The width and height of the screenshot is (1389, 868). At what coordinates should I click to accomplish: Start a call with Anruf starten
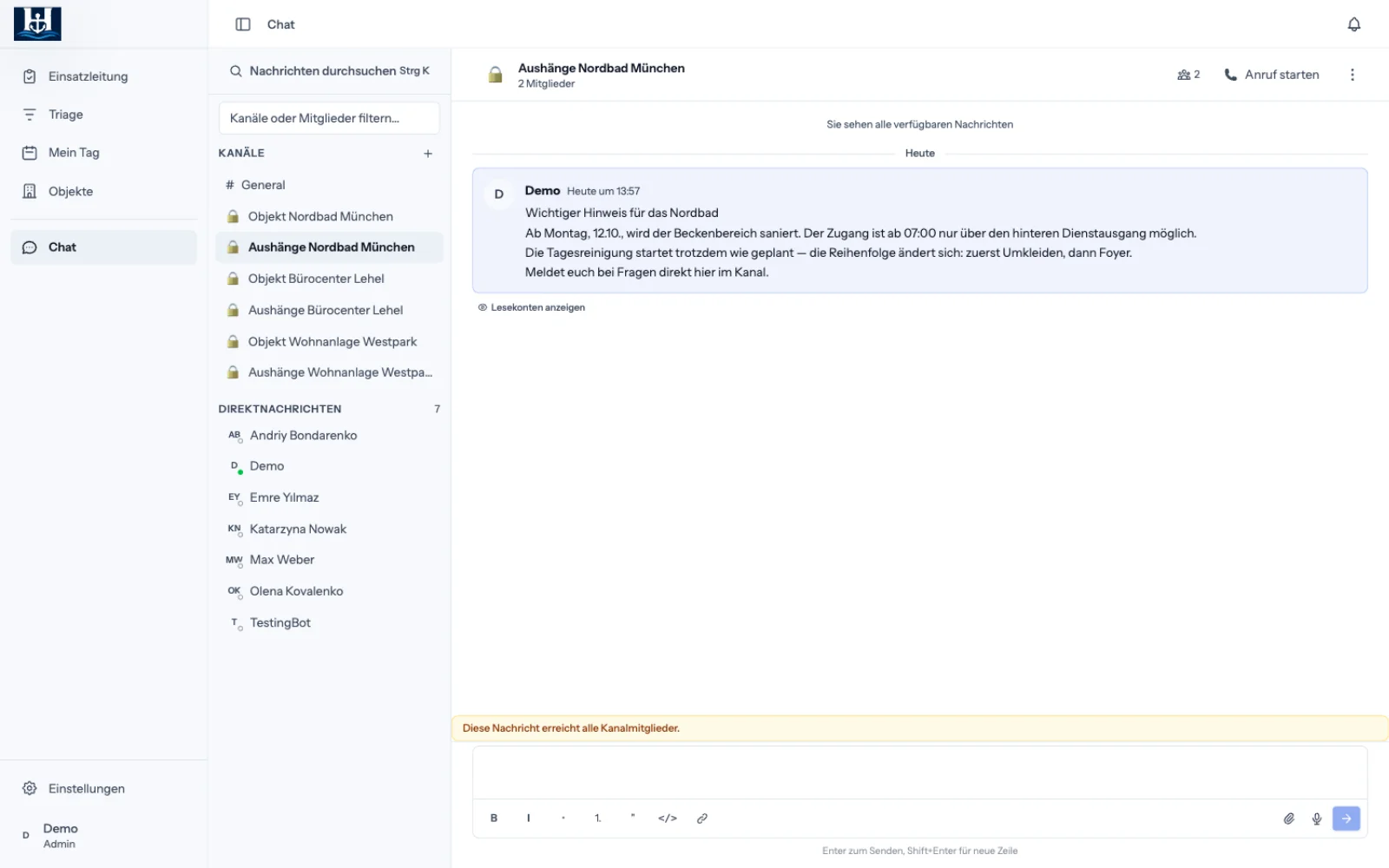tap(1272, 75)
